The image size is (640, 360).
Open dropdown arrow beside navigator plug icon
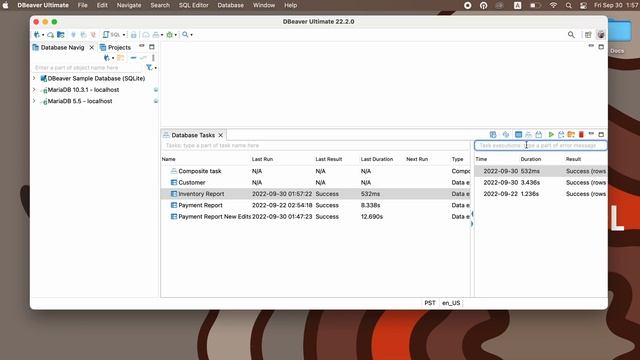click(113, 58)
